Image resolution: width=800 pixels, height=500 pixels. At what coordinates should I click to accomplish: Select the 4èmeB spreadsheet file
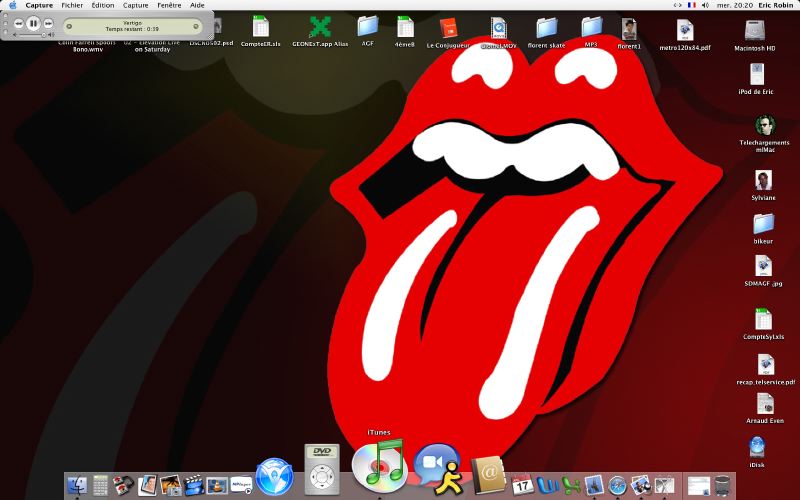(405, 32)
